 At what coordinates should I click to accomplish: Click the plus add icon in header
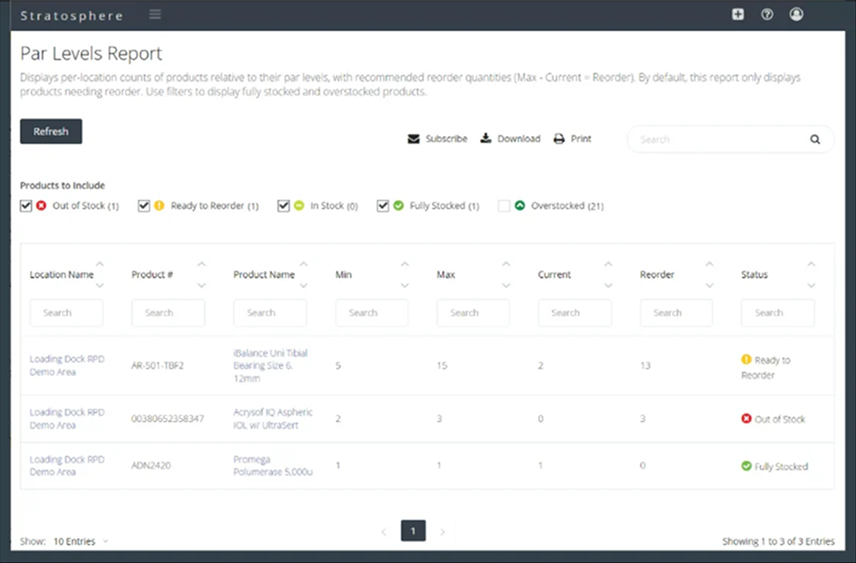point(738,15)
